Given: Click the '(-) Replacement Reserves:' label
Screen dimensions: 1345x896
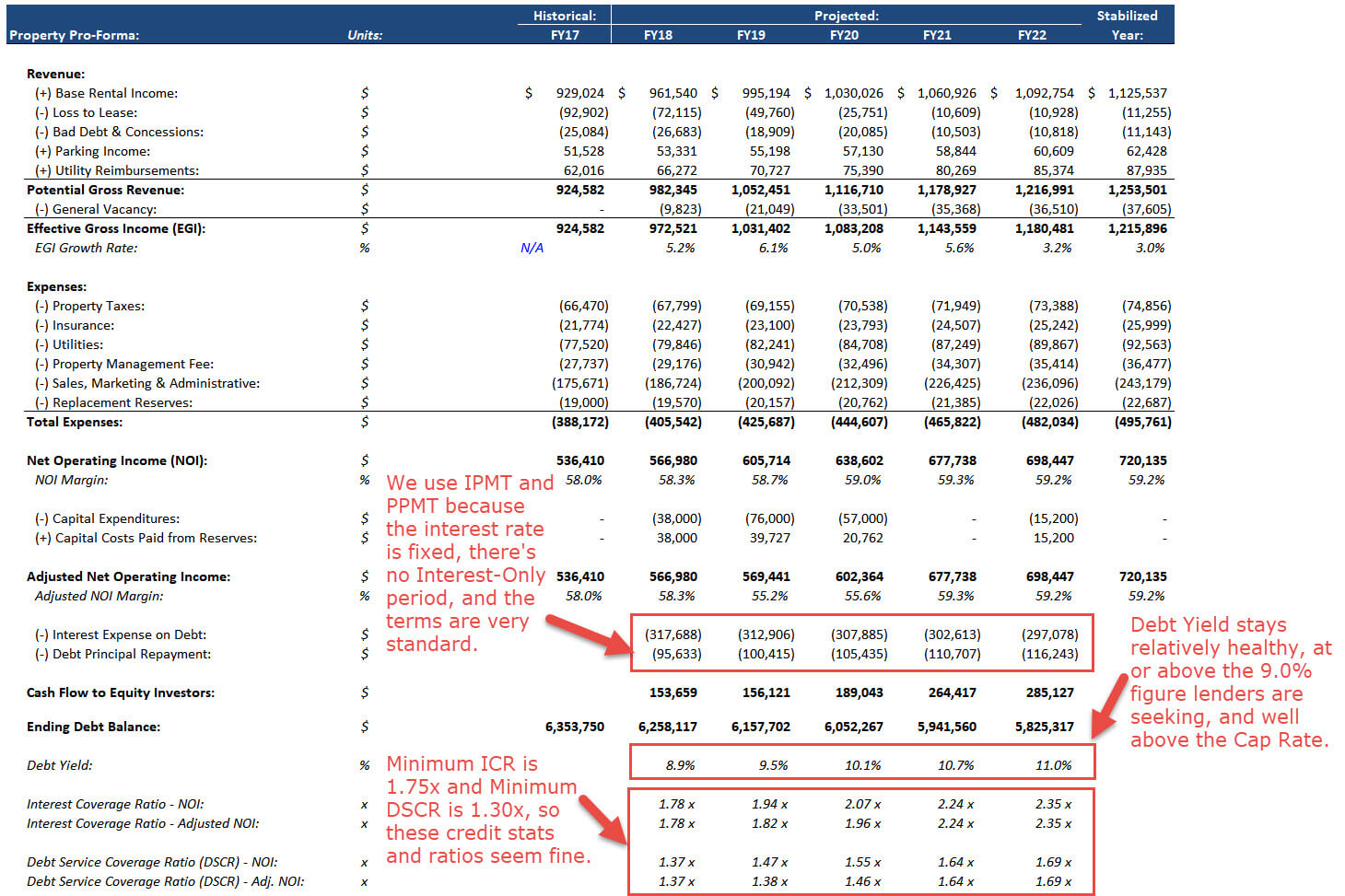Looking at the screenshot, I should point(113,402).
